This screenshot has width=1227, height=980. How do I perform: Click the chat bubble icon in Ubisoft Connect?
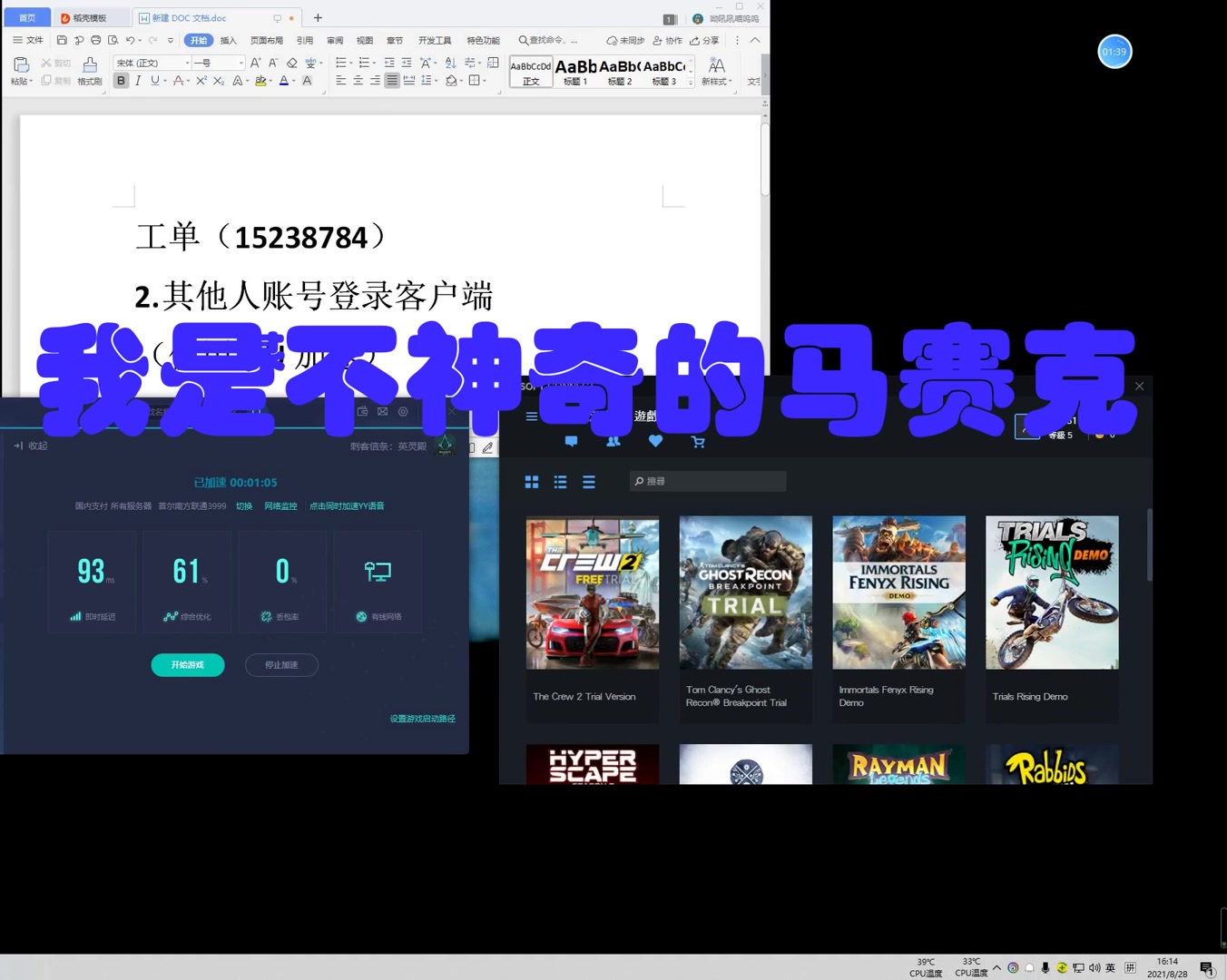pyautogui.click(x=571, y=441)
